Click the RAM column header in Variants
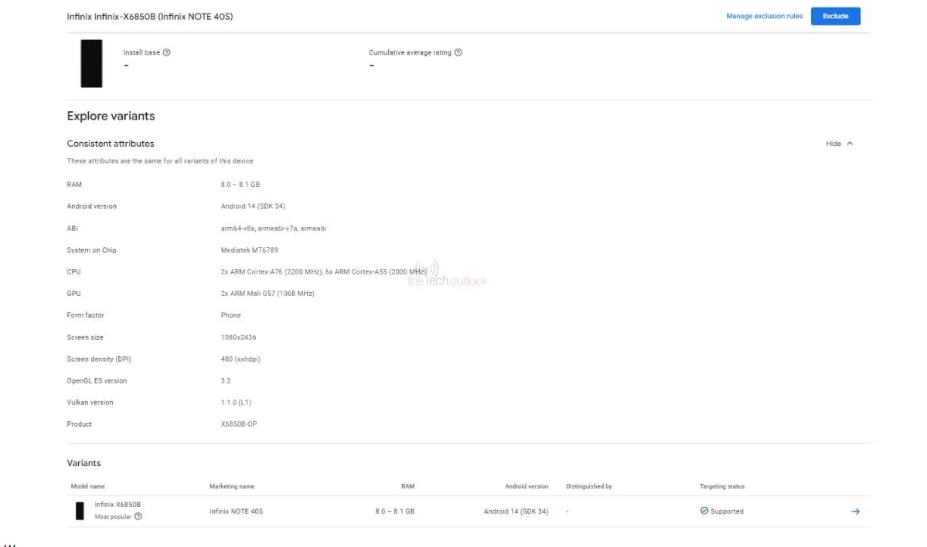 point(407,486)
